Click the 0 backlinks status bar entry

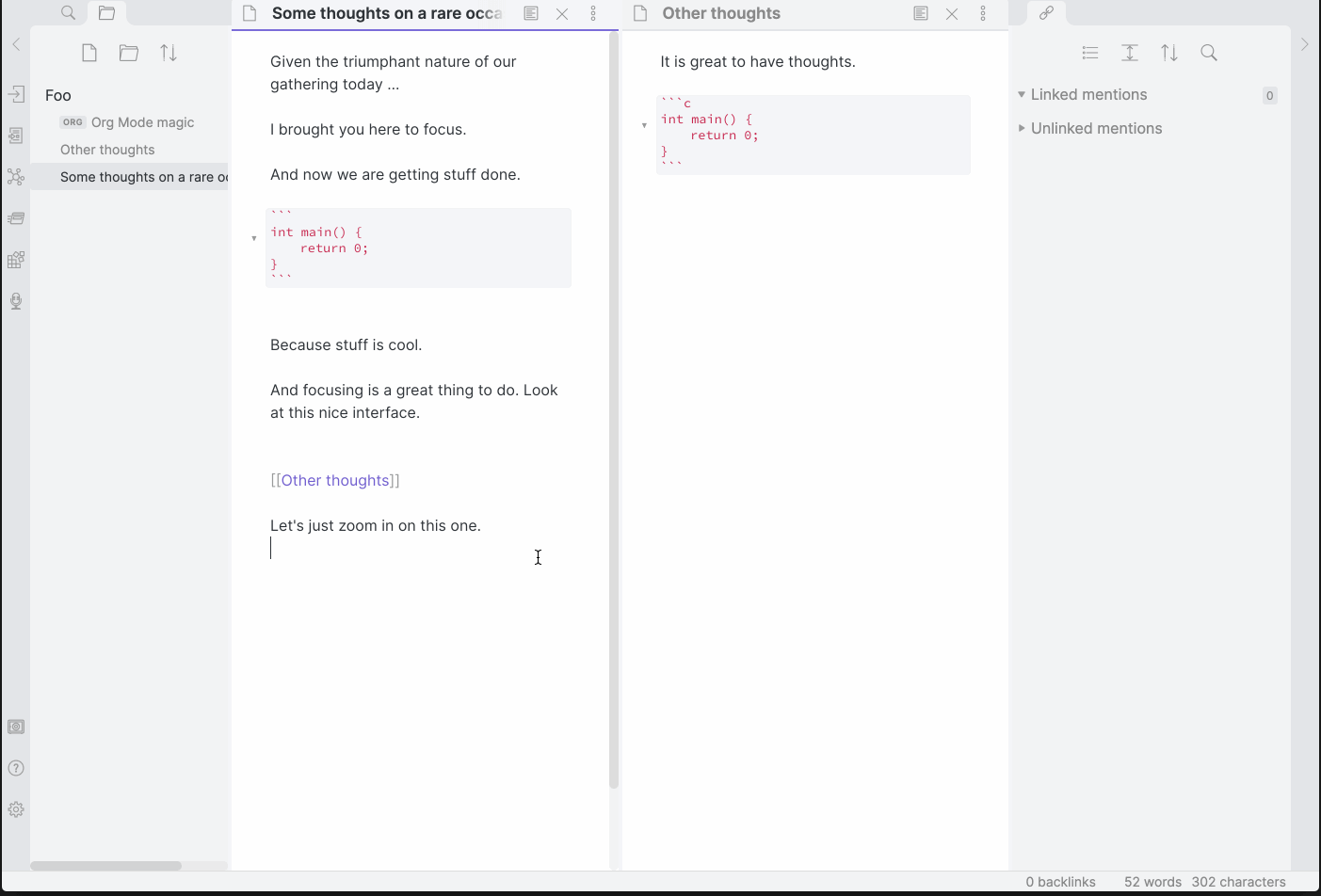[x=1060, y=882]
